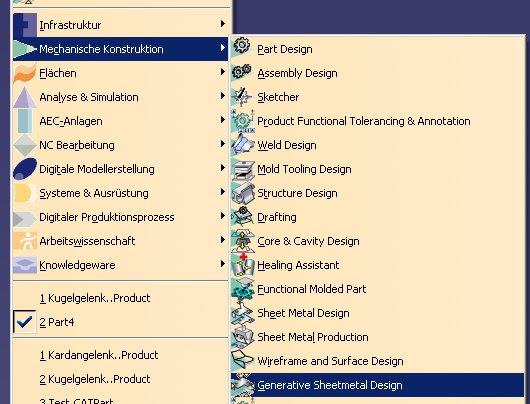This screenshot has height=404, width=530.
Task: Click the checkmark next to 2 Part4
Action: click(25, 322)
